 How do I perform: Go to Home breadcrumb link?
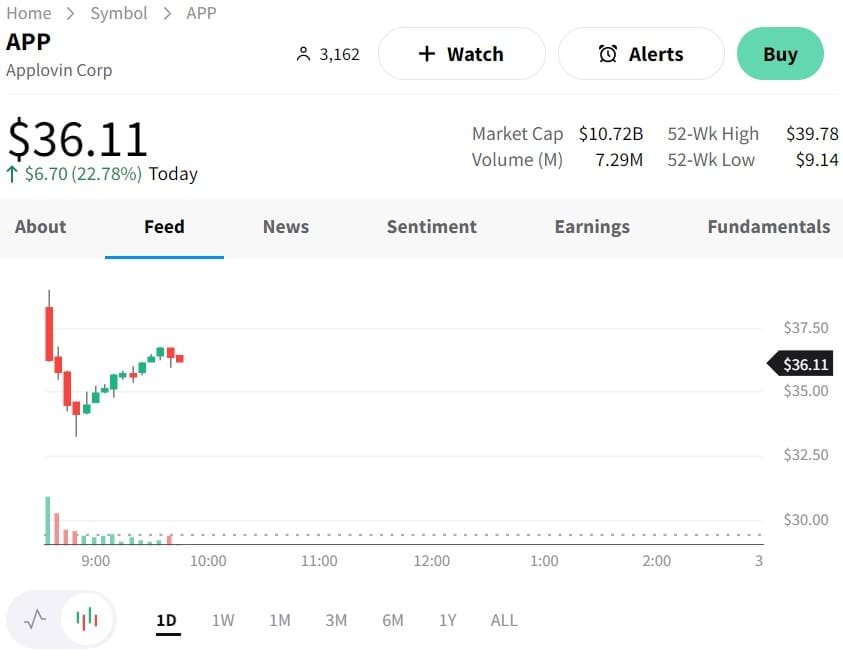pos(28,13)
